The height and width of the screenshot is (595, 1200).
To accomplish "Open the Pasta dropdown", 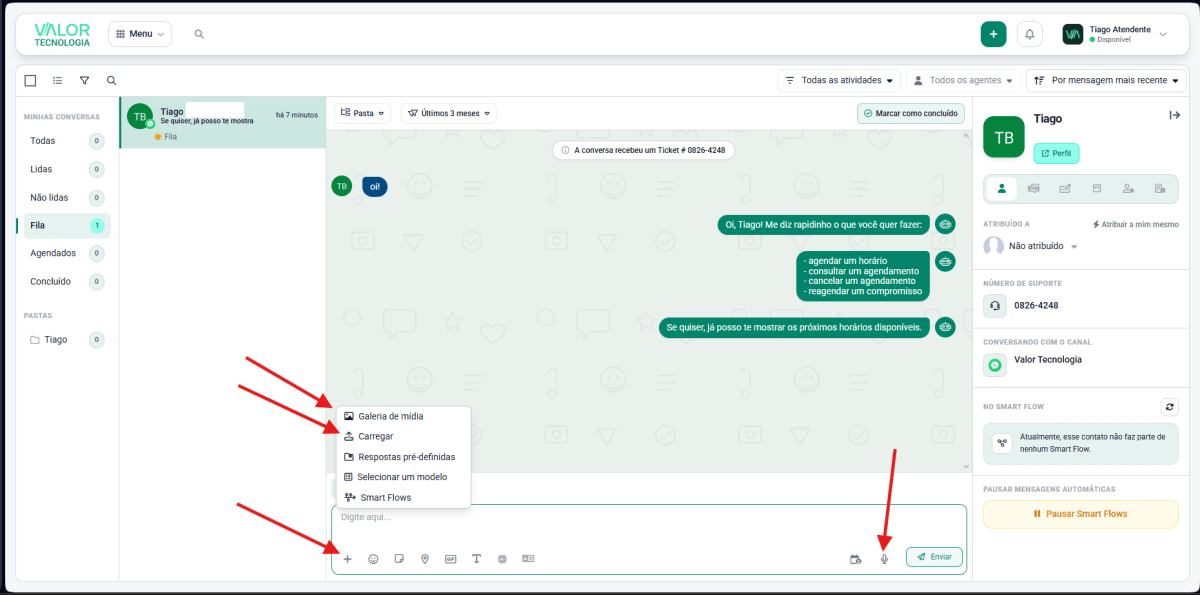I will pos(364,113).
